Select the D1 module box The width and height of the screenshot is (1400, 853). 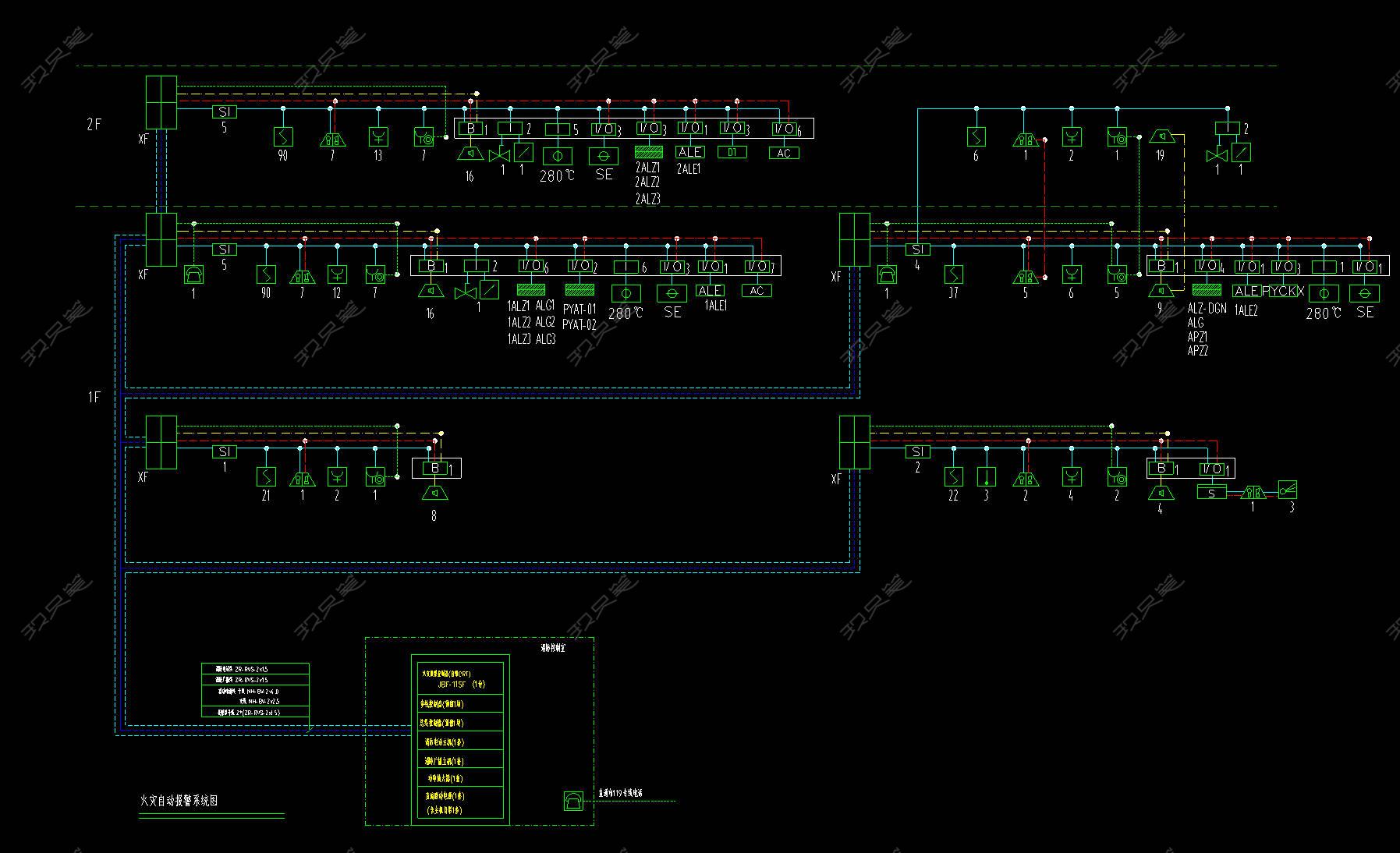(732, 152)
